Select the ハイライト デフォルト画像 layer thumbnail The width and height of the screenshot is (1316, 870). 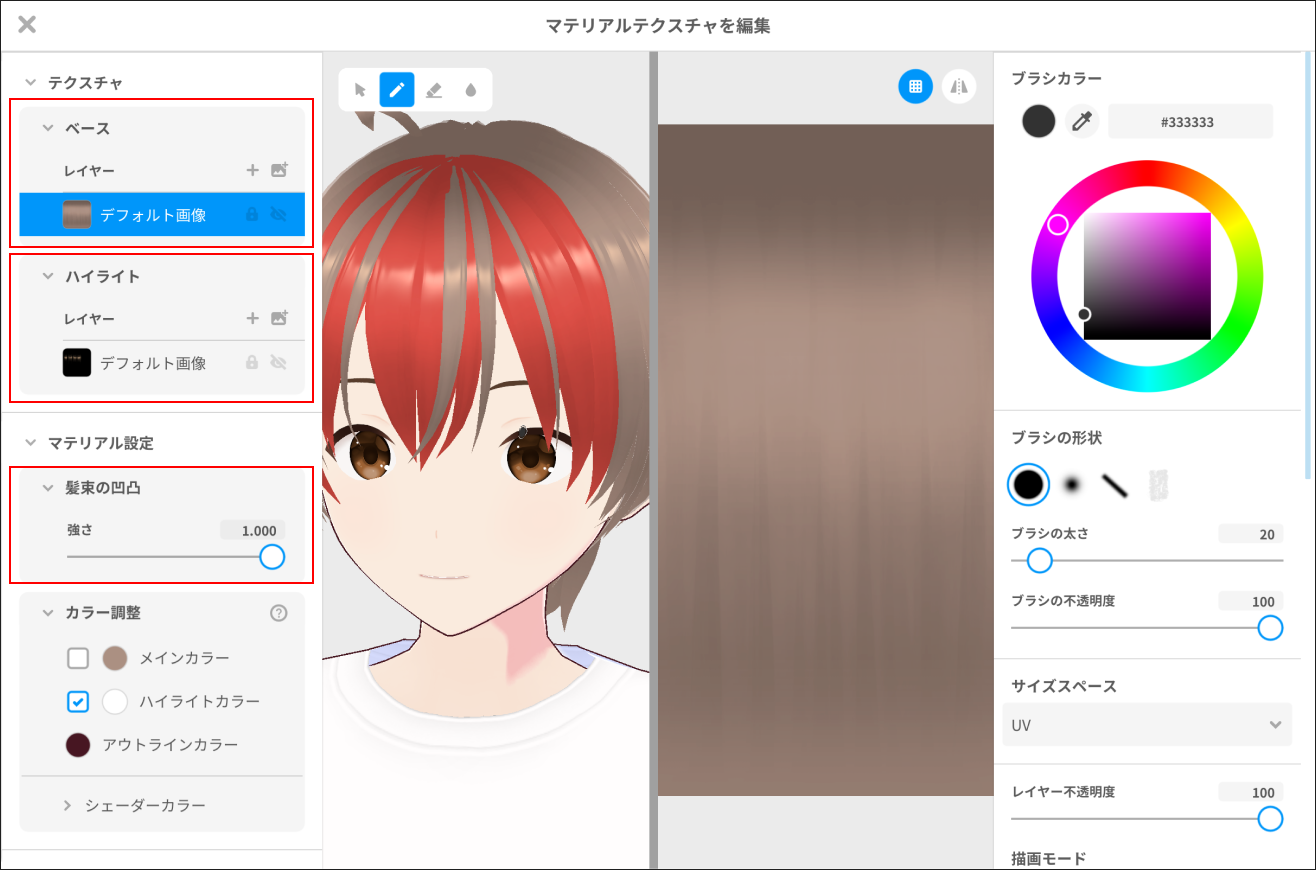[x=77, y=362]
